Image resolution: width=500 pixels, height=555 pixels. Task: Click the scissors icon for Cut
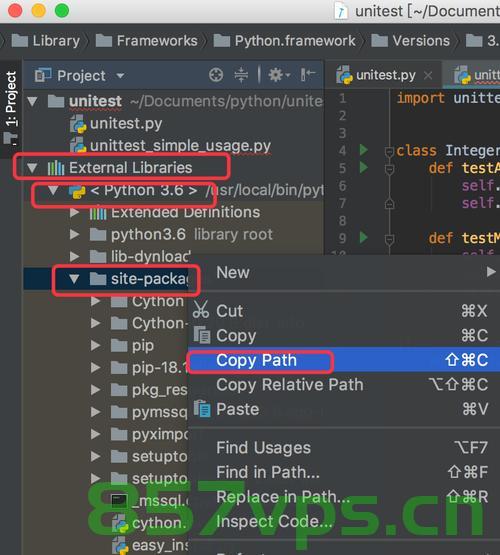201,310
